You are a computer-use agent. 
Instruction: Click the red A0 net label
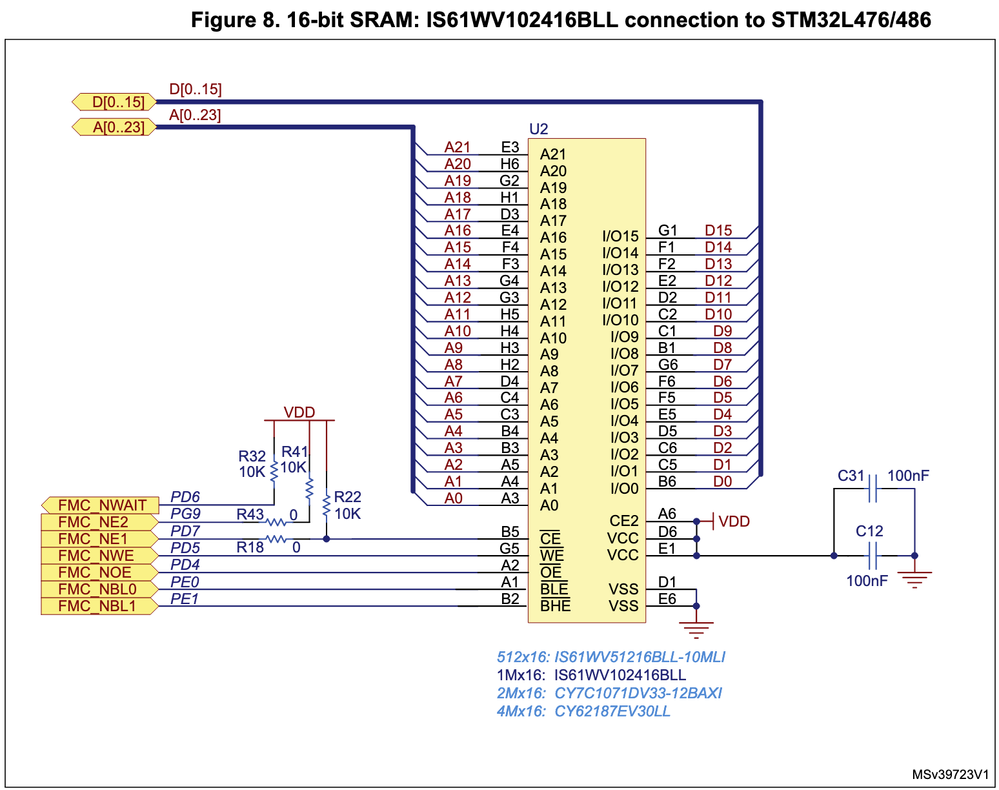pyautogui.click(x=453, y=498)
